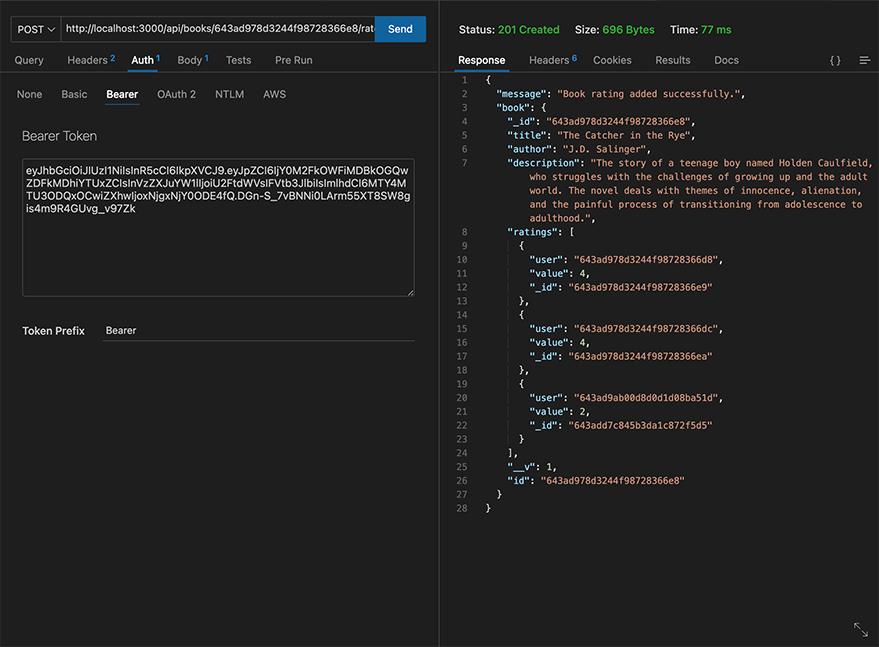Image resolution: width=879 pixels, height=647 pixels.
Task: Select the Auth tab
Action: (x=145, y=60)
